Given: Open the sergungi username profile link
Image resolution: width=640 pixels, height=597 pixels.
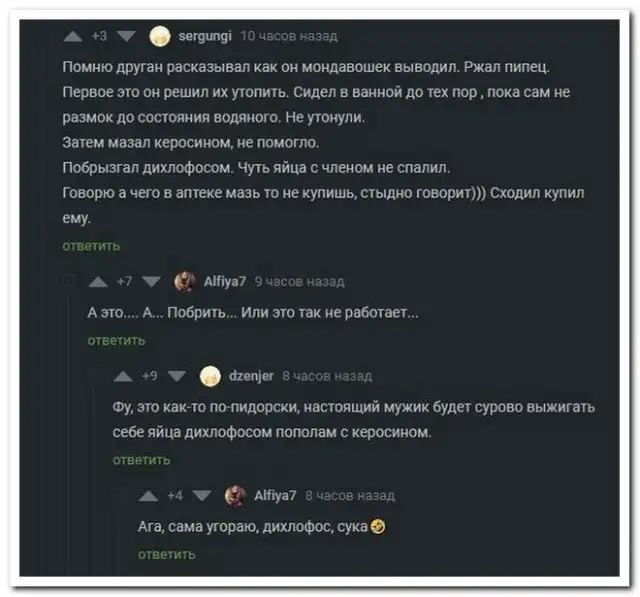Looking at the screenshot, I should tap(206, 37).
